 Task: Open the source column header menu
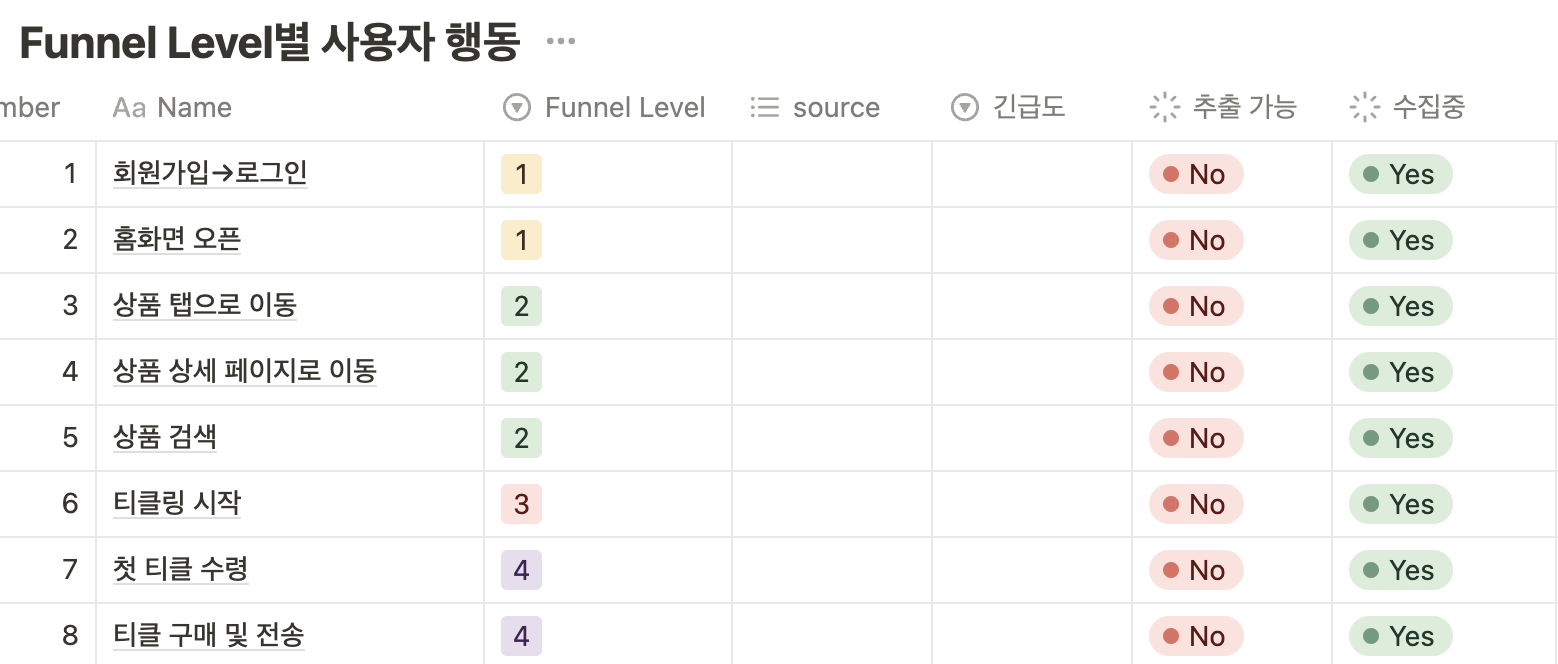(836, 108)
